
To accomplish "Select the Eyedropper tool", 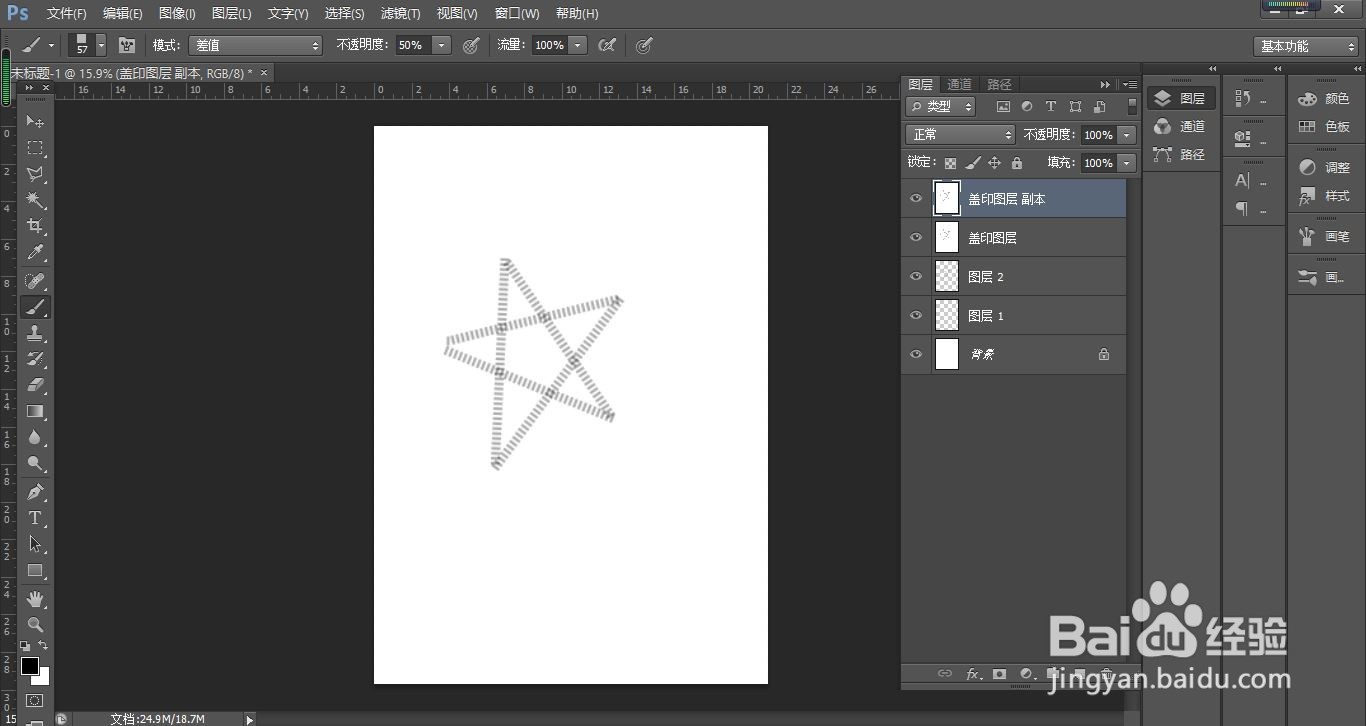I will pyautogui.click(x=35, y=252).
